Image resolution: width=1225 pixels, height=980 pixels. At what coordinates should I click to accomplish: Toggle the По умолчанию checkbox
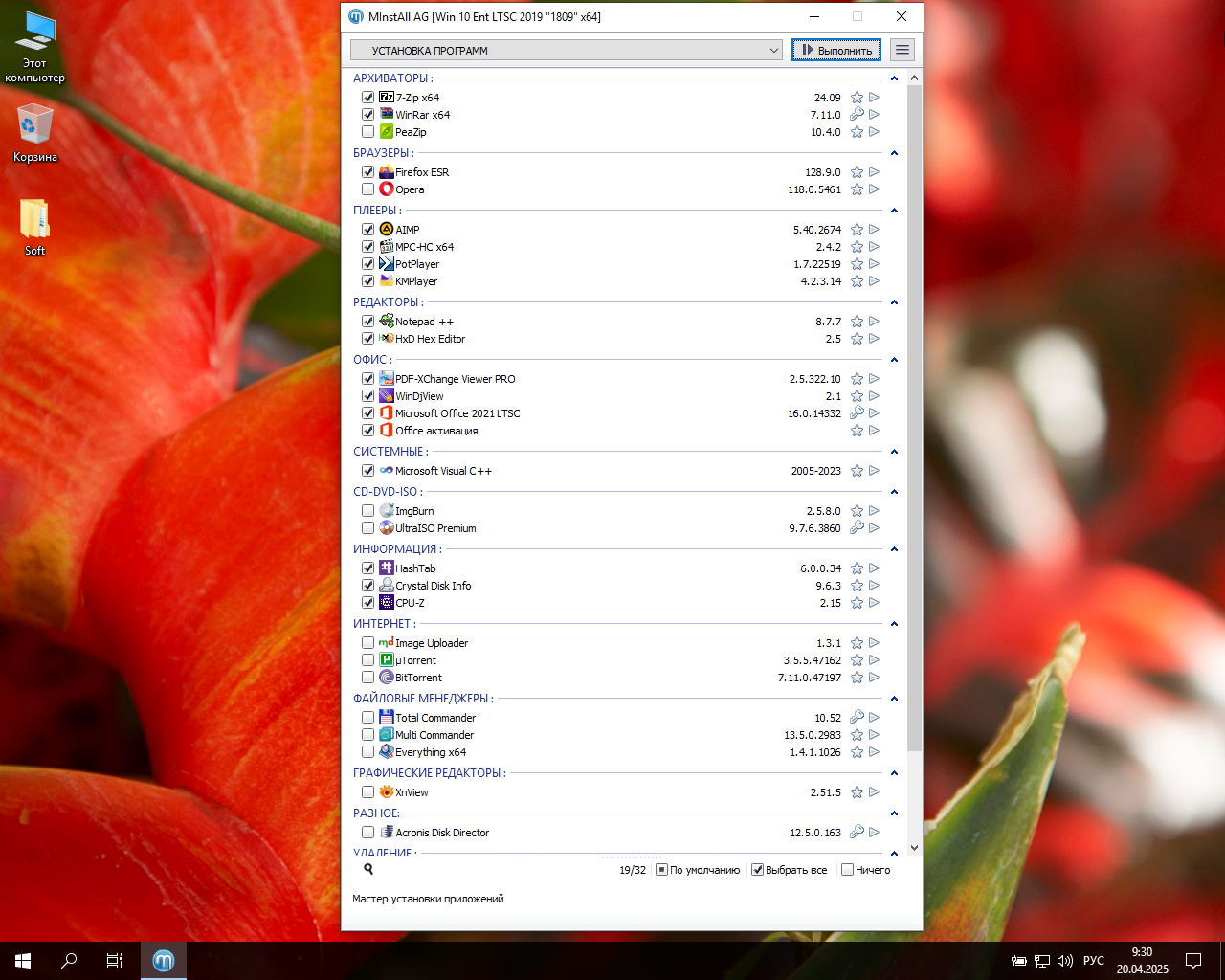661,870
